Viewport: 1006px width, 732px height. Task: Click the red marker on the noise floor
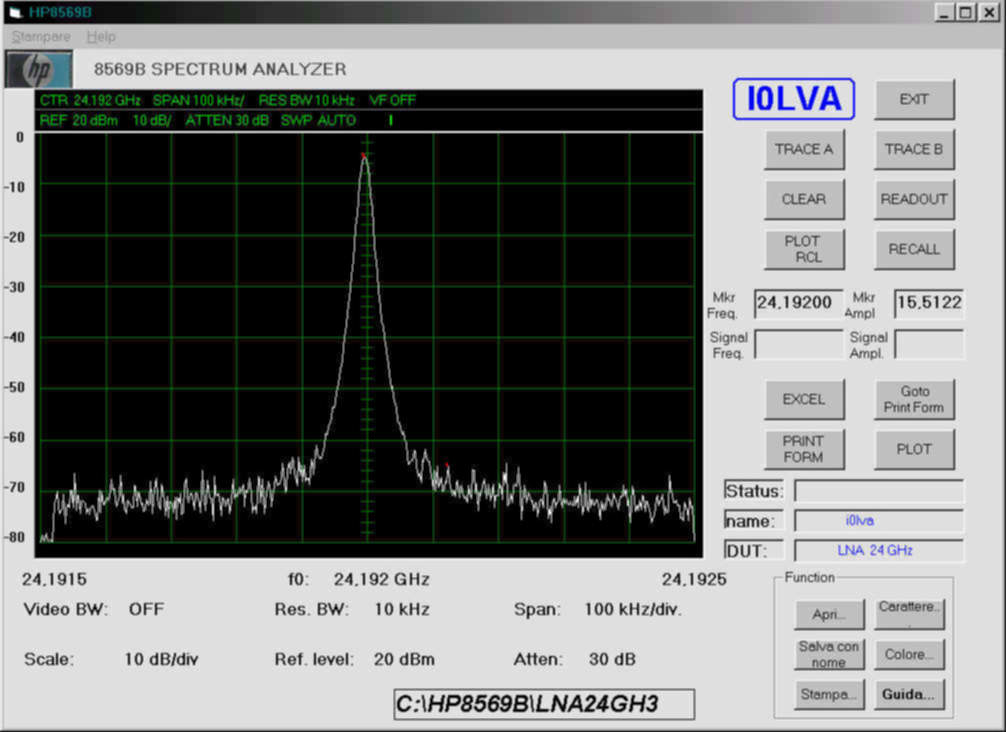(447, 464)
